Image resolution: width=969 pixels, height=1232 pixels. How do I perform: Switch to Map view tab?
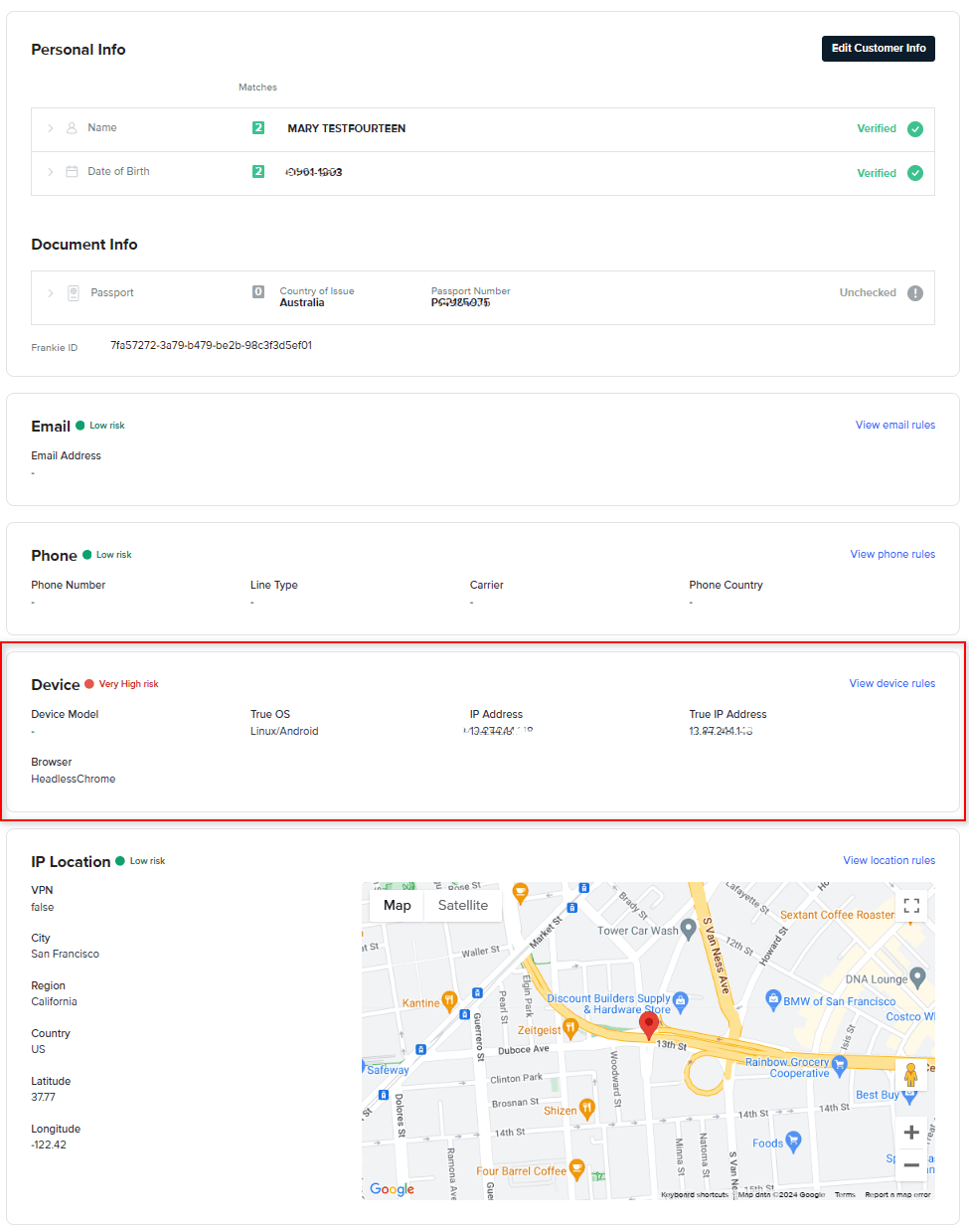398,906
